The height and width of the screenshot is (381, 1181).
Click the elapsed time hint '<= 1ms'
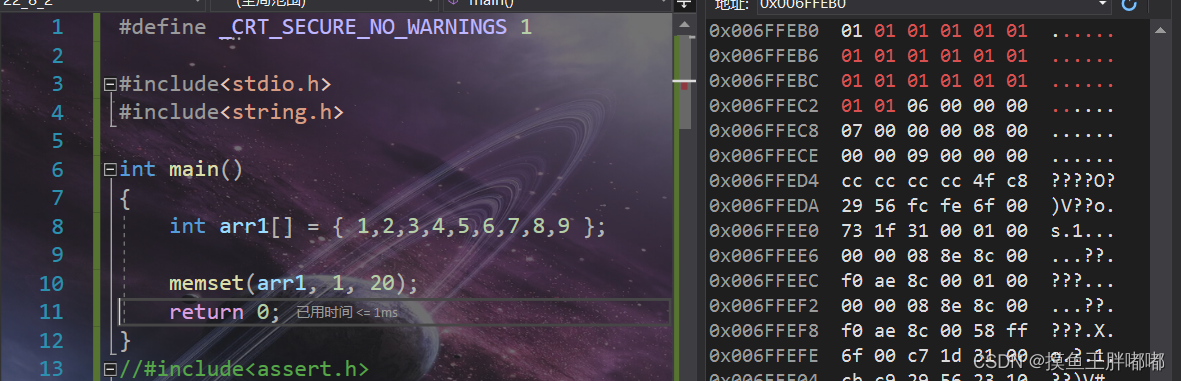(x=346, y=312)
